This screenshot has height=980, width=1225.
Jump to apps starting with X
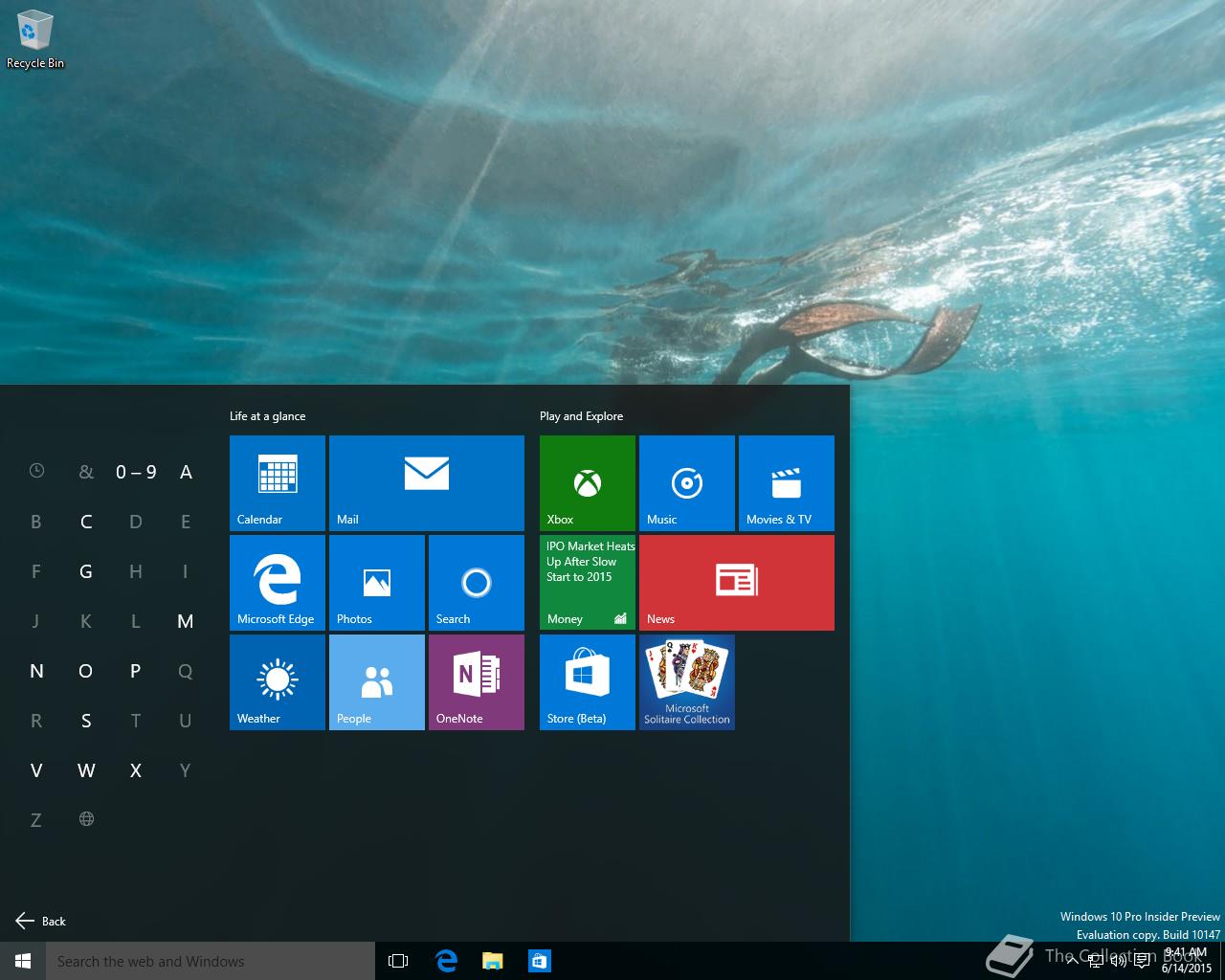coord(136,769)
